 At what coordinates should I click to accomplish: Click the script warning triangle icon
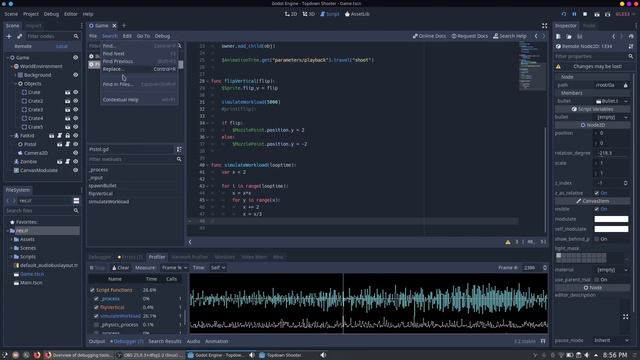point(508,242)
